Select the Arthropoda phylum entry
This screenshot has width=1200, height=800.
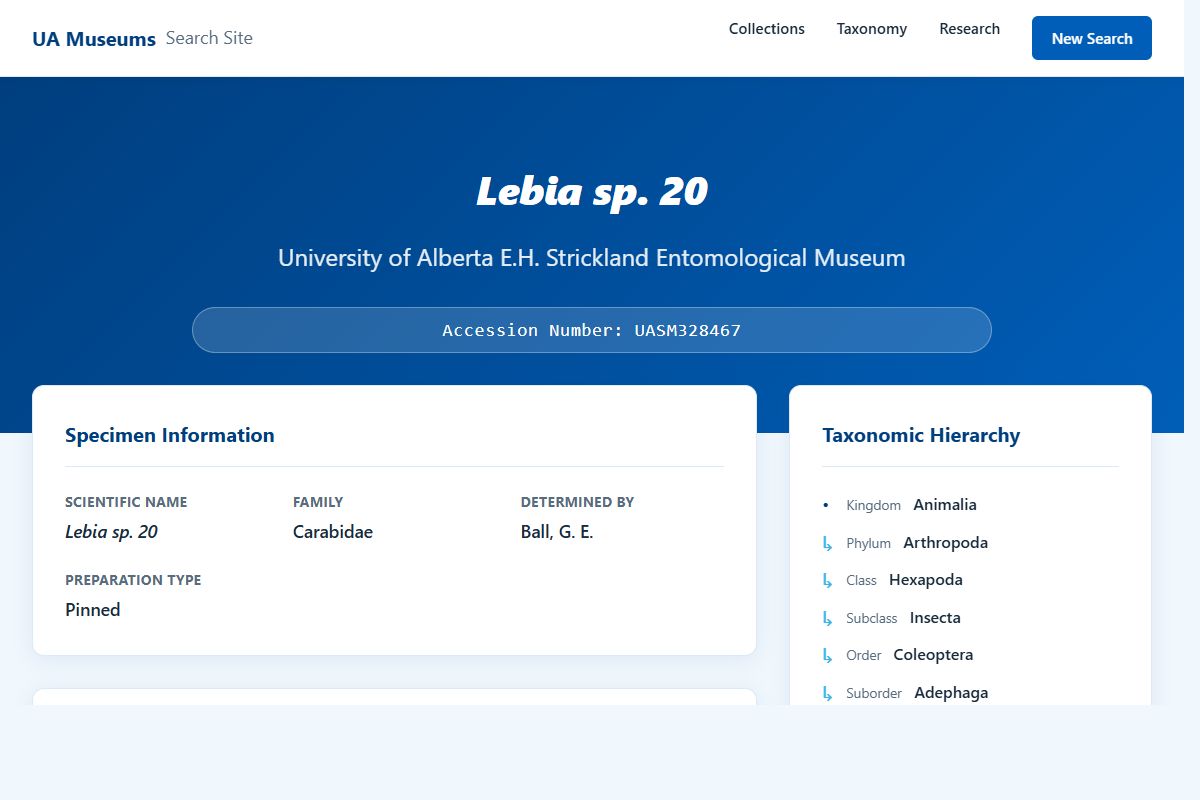click(x=945, y=542)
